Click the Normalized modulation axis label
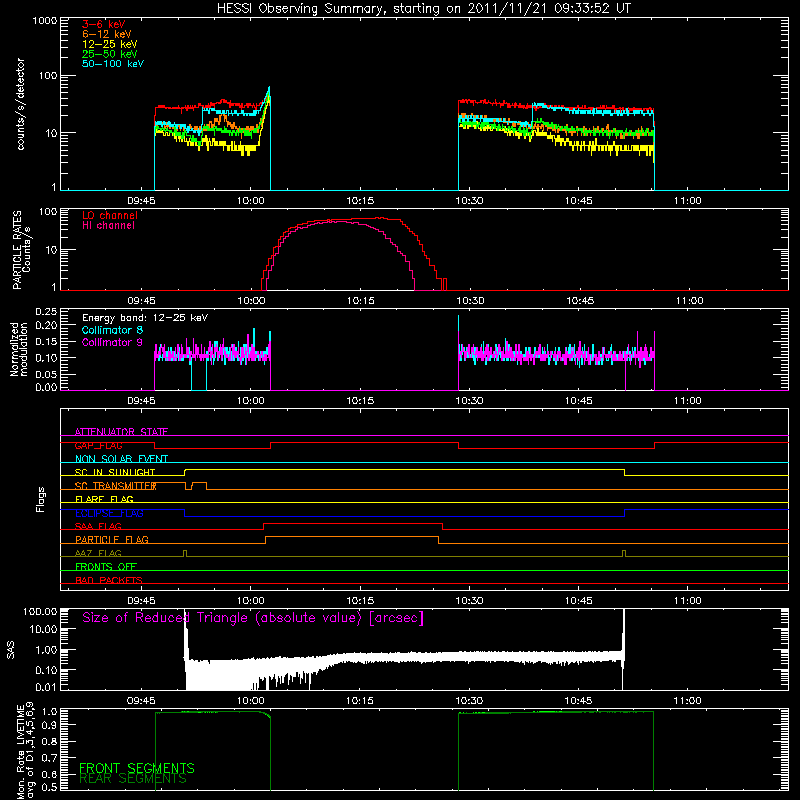 [x=19, y=349]
